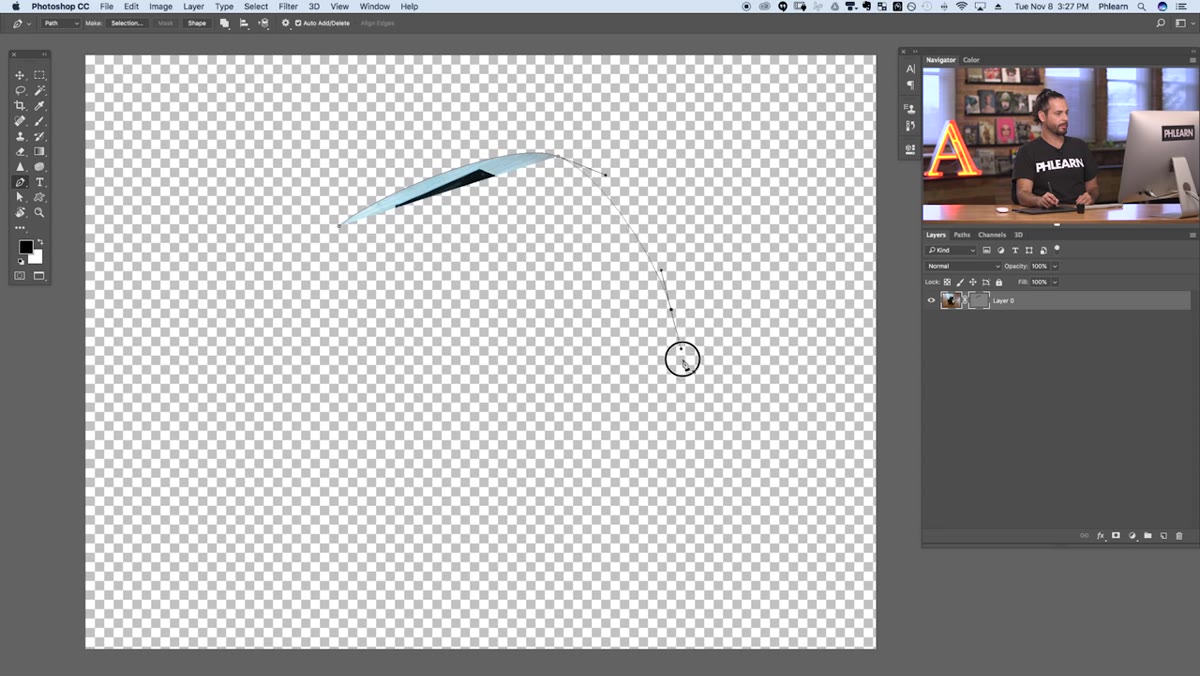This screenshot has width=1200, height=676.
Task: Select the Brush tool
Action: (40, 121)
